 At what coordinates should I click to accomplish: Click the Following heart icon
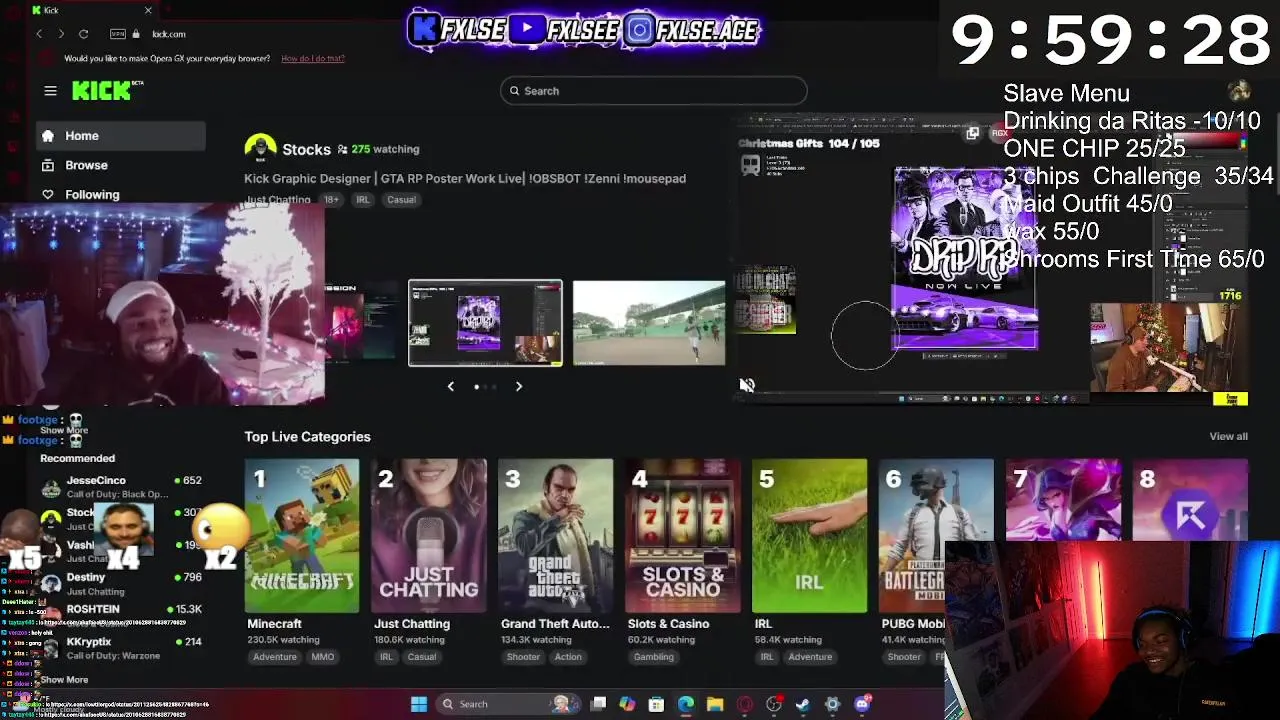coord(48,194)
